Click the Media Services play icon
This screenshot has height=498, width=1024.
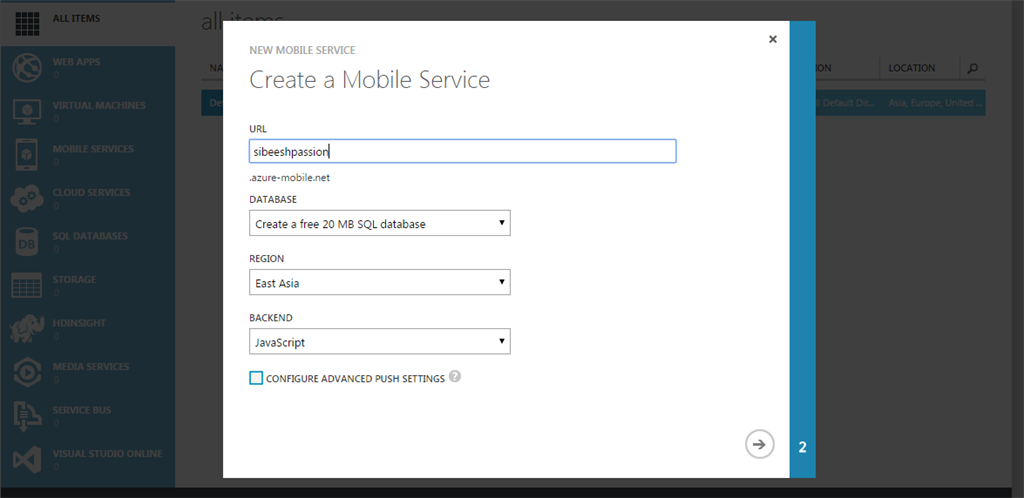click(26, 372)
